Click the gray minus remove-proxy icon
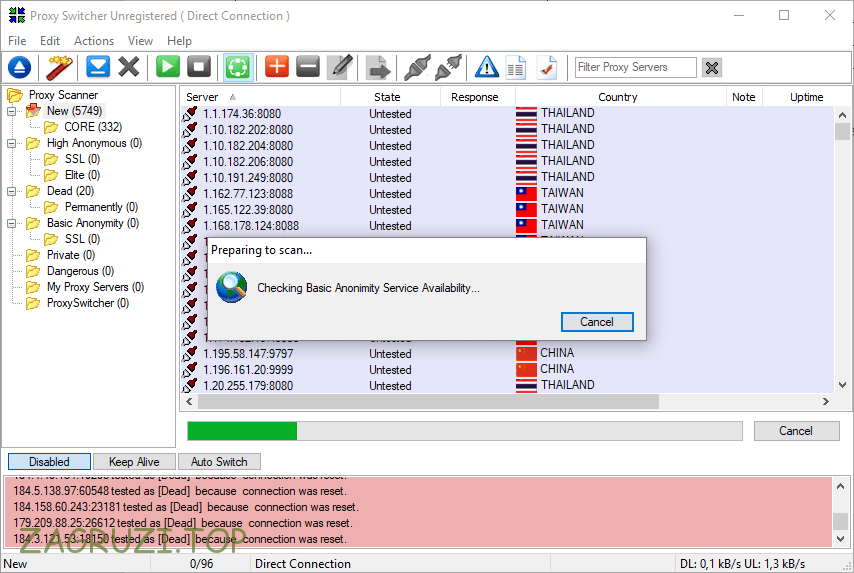This screenshot has height=573, width=854. (308, 67)
